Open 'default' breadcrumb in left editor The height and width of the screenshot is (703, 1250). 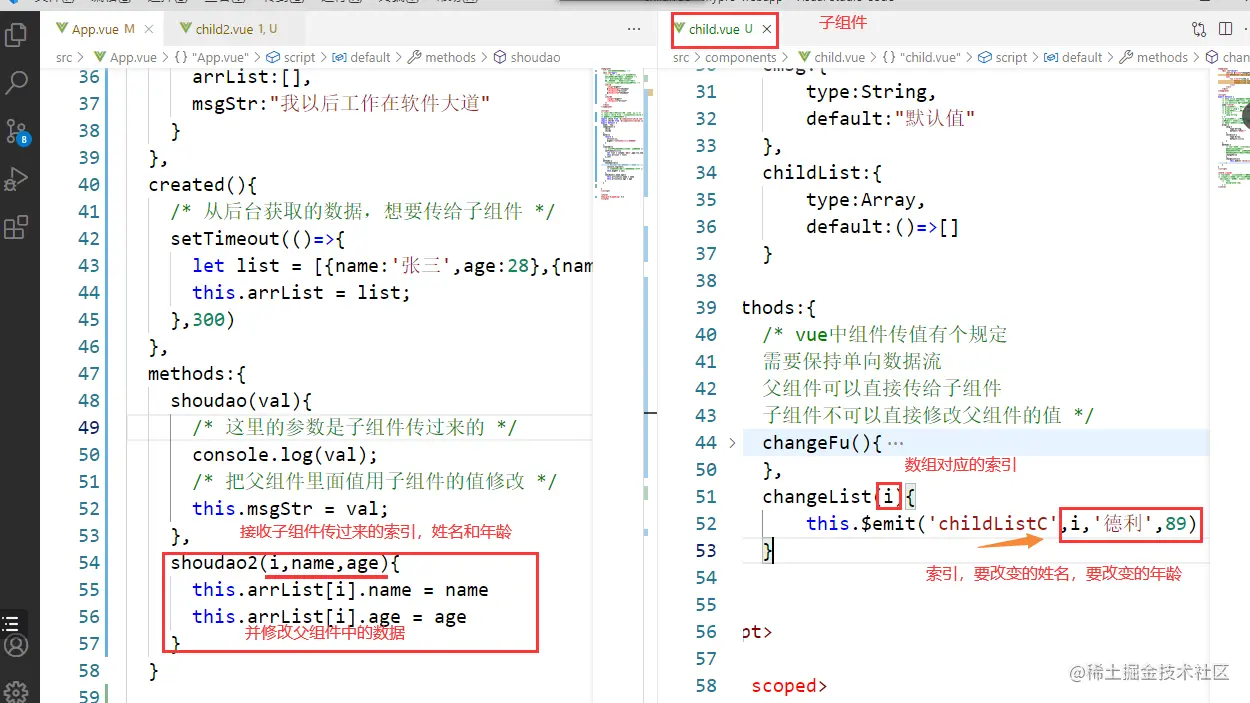[x=361, y=57]
